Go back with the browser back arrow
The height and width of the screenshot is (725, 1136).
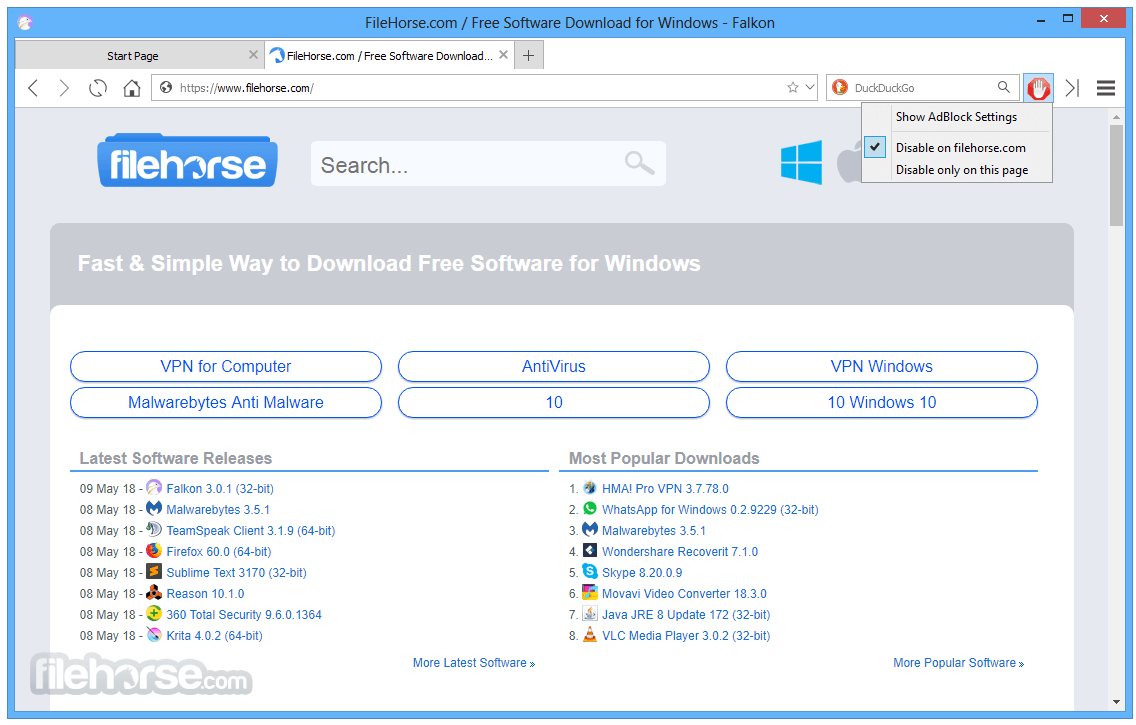click(x=33, y=88)
